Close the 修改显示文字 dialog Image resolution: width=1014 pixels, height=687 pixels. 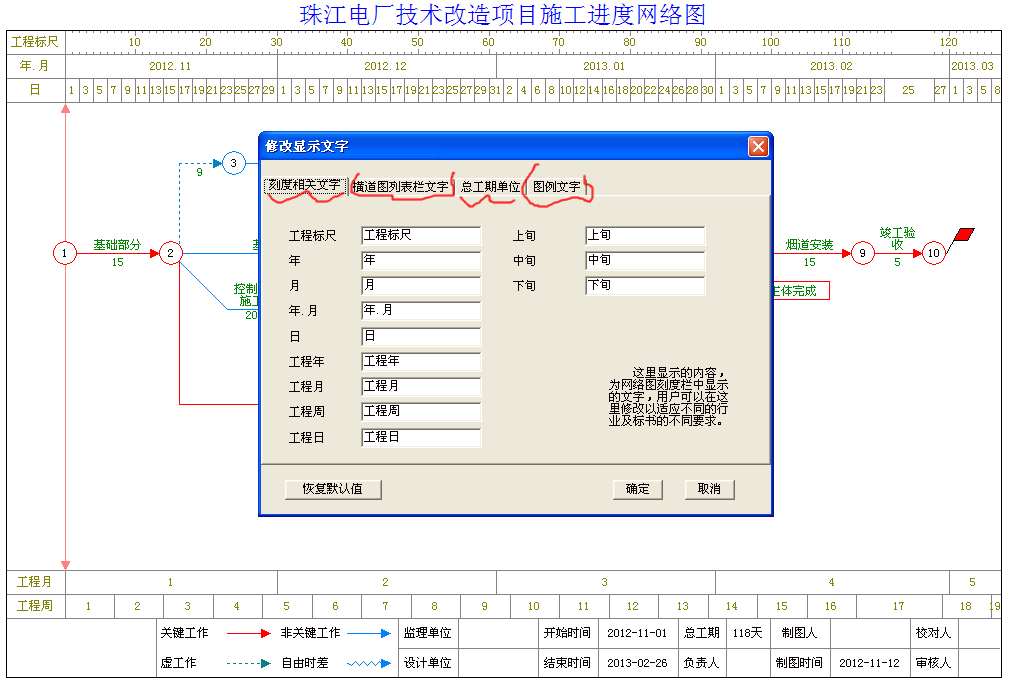[x=758, y=146]
